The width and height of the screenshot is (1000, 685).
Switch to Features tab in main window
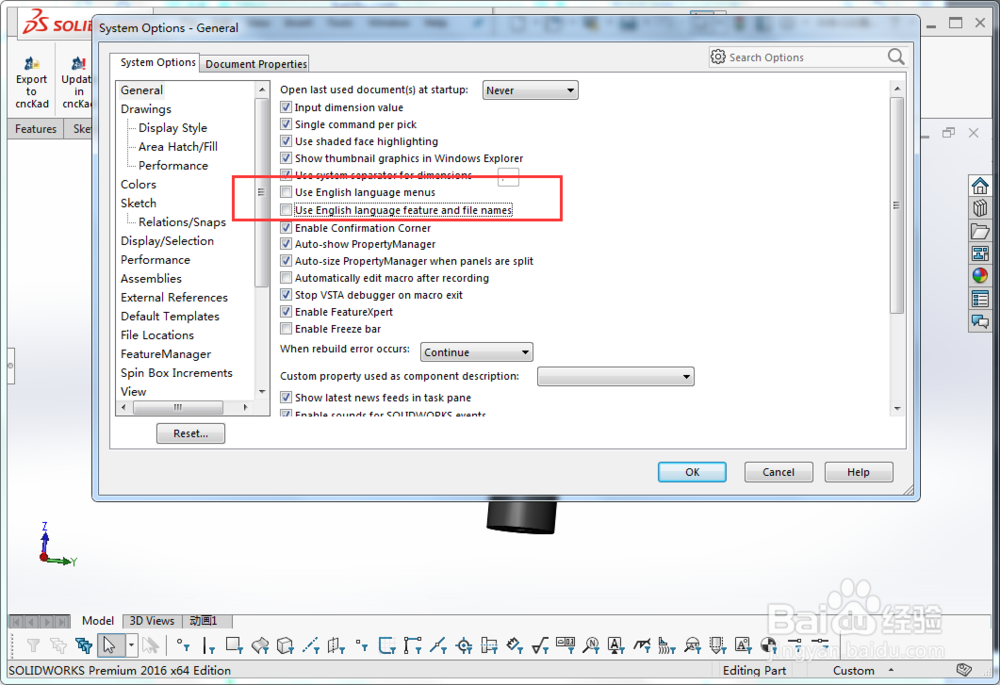(36, 129)
